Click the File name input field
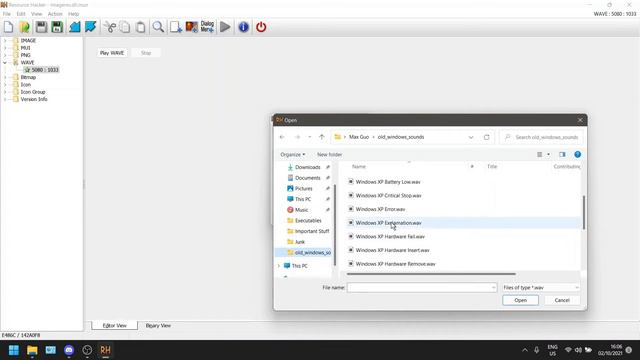Image resolution: width=640 pixels, height=360 pixels. pos(422,288)
